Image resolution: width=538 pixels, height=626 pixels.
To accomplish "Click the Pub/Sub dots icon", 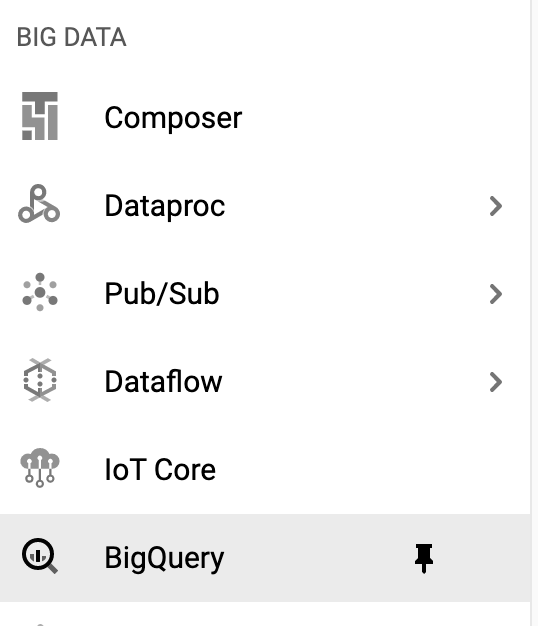I will [x=40, y=292].
